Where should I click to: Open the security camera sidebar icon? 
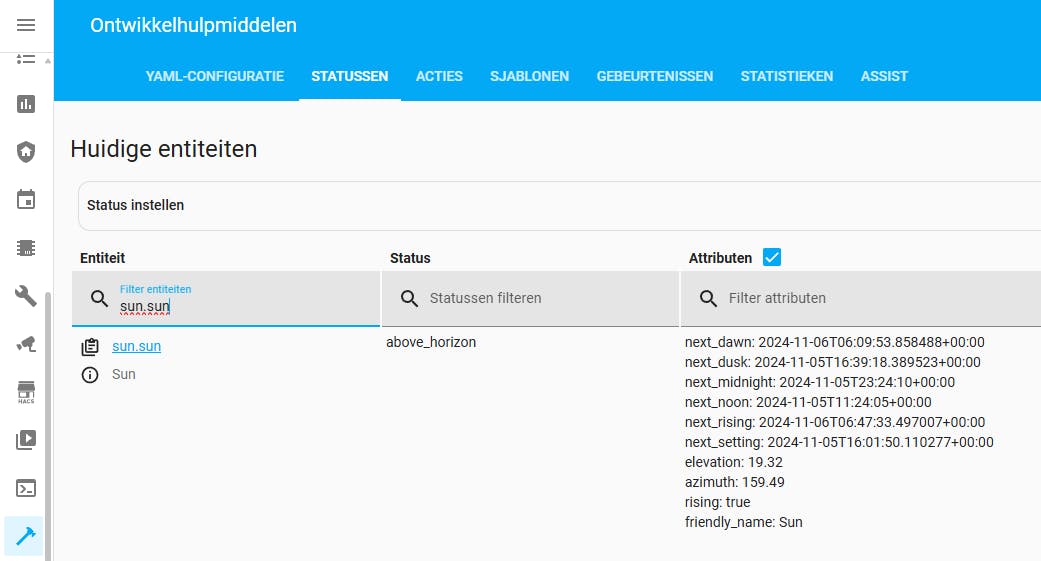(26, 343)
